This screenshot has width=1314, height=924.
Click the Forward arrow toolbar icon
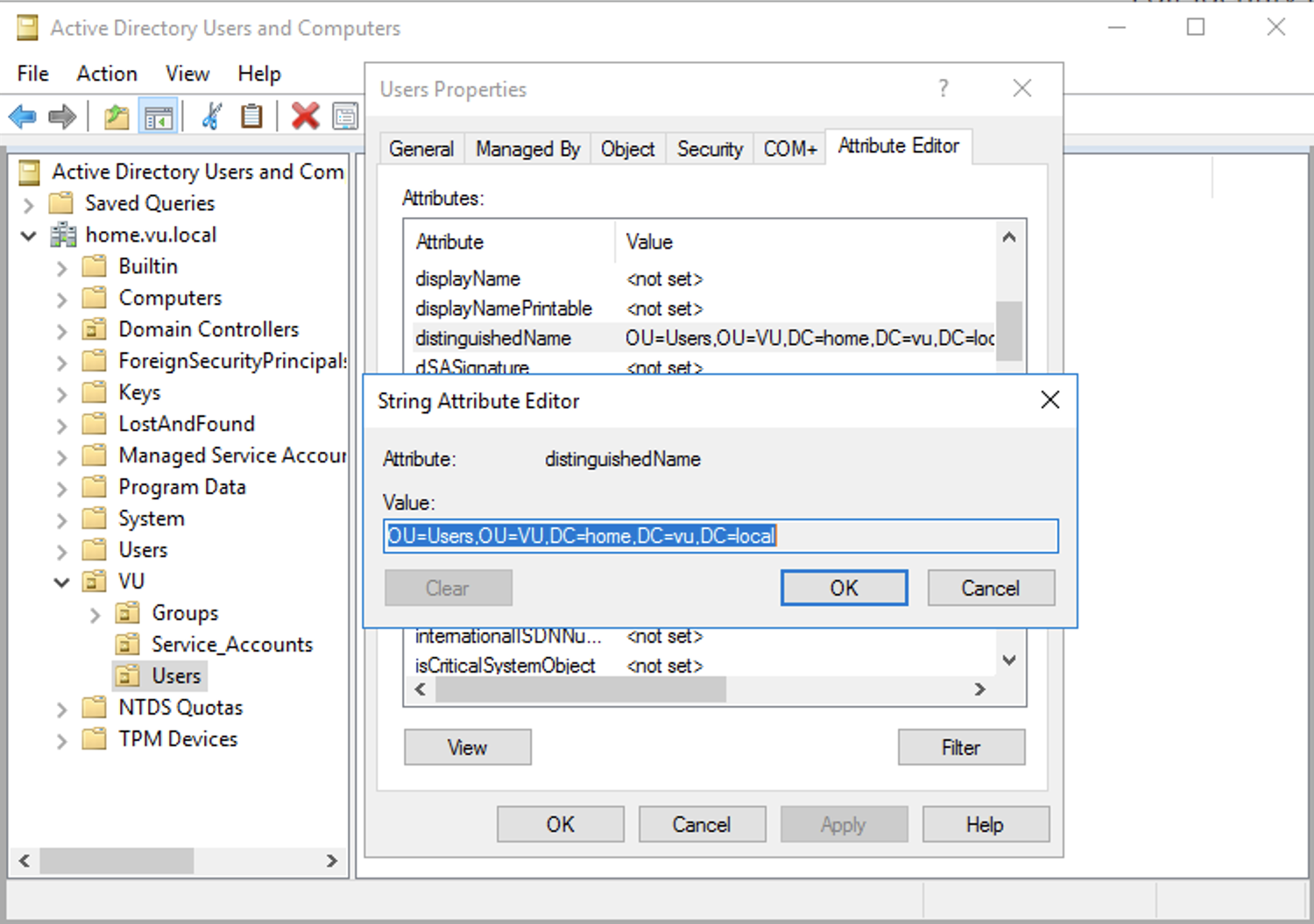62,116
